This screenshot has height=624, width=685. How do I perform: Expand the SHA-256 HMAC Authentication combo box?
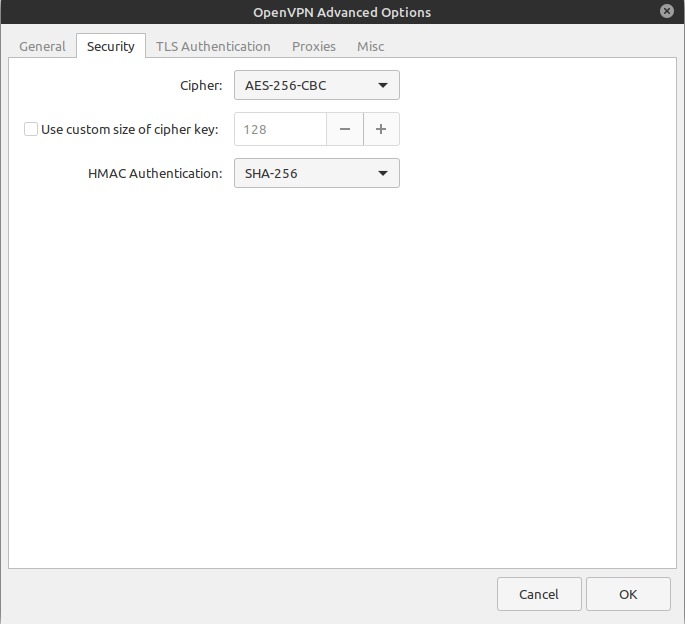click(316, 174)
